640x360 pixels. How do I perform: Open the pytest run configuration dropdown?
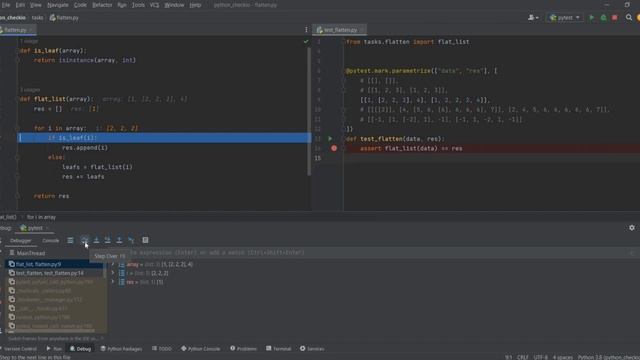(x=565, y=18)
